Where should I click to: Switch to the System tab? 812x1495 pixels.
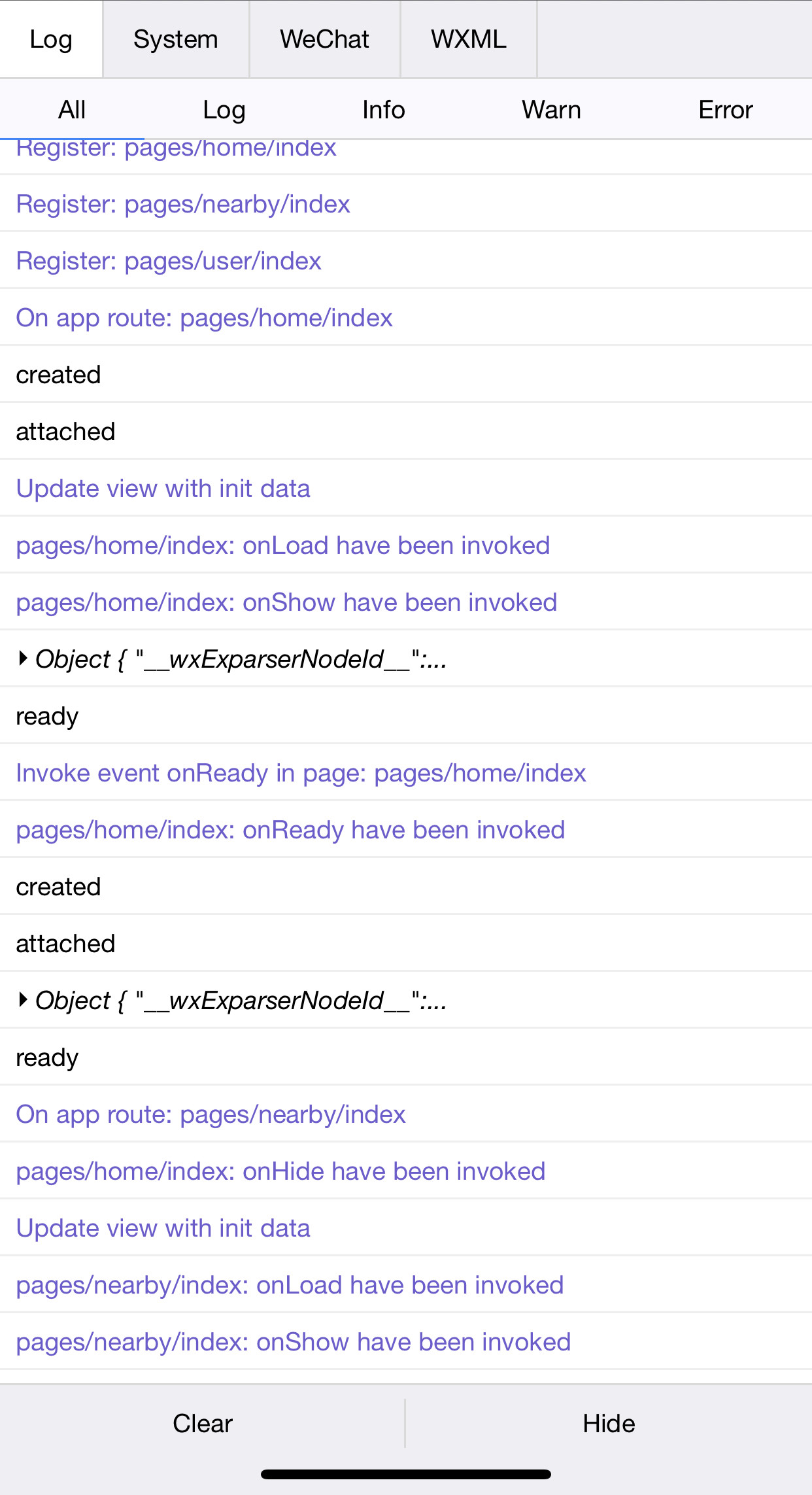click(x=176, y=39)
